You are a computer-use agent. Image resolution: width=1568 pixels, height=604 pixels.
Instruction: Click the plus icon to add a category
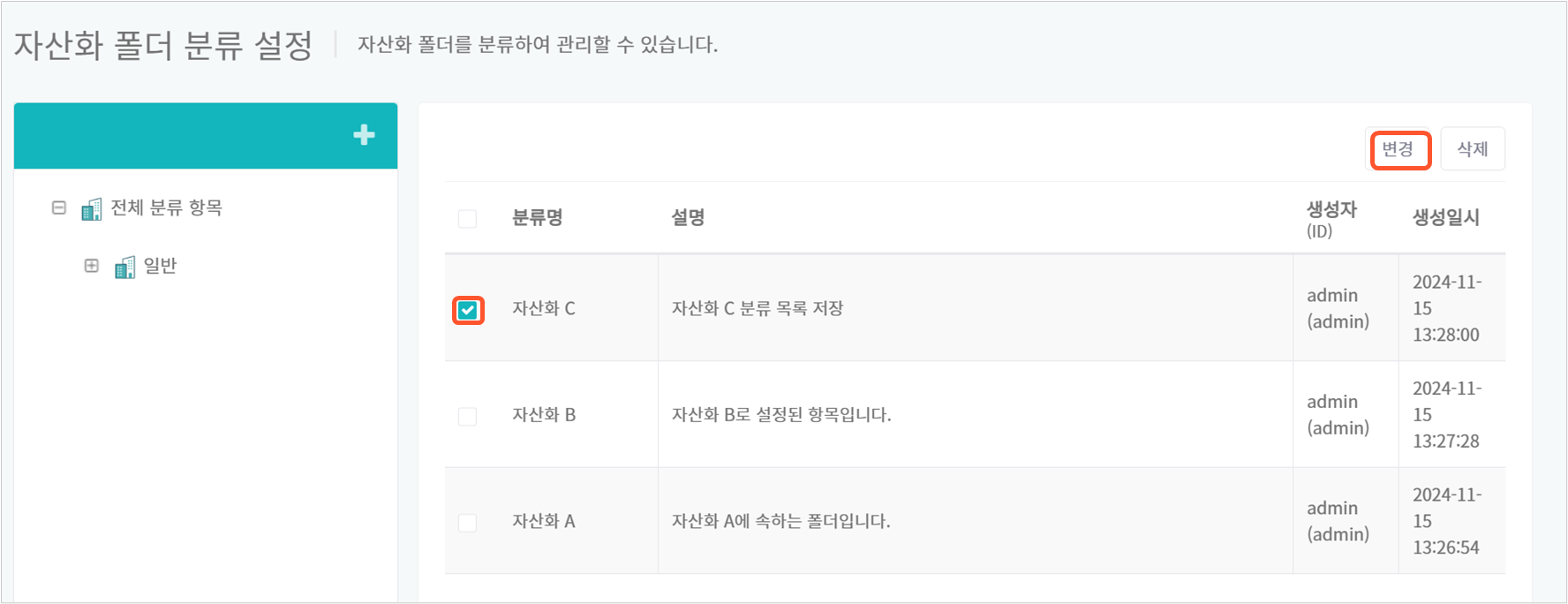pos(364,135)
